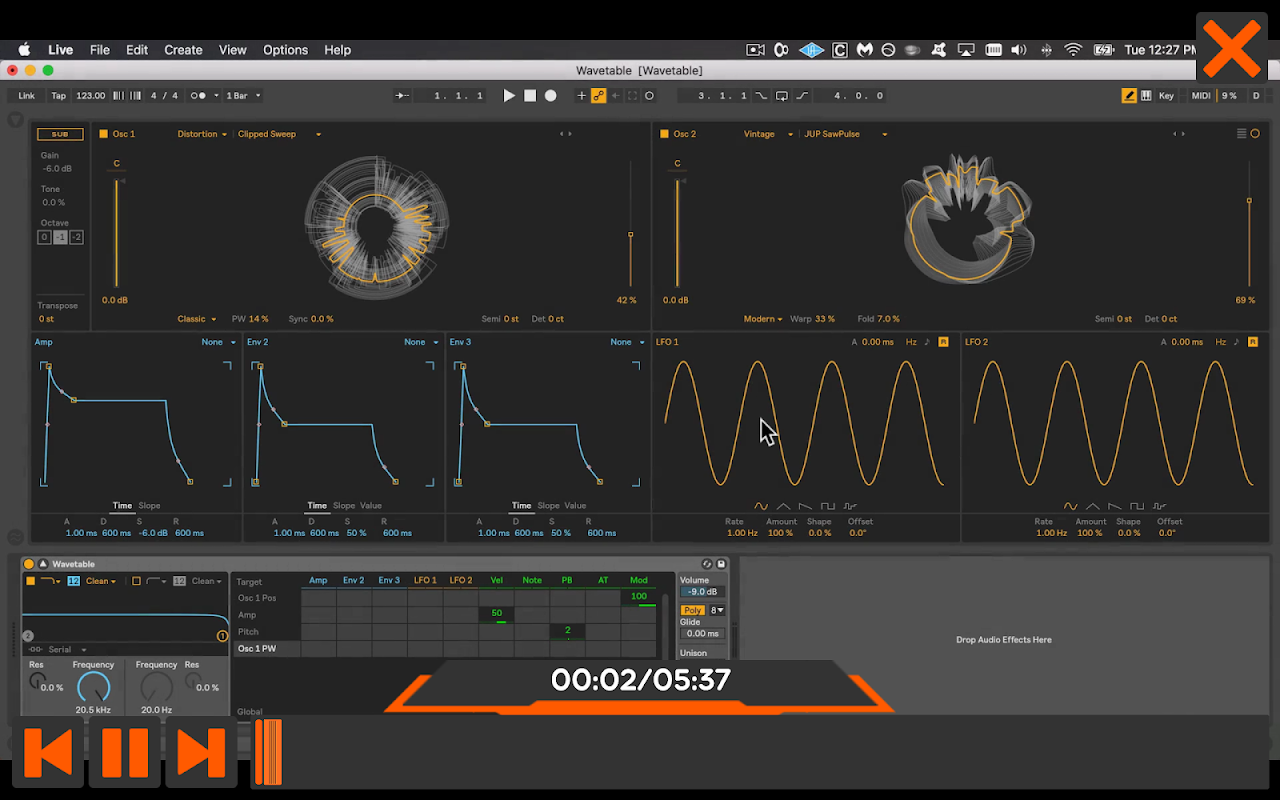Select the square waveform for LFO 1

click(827, 506)
